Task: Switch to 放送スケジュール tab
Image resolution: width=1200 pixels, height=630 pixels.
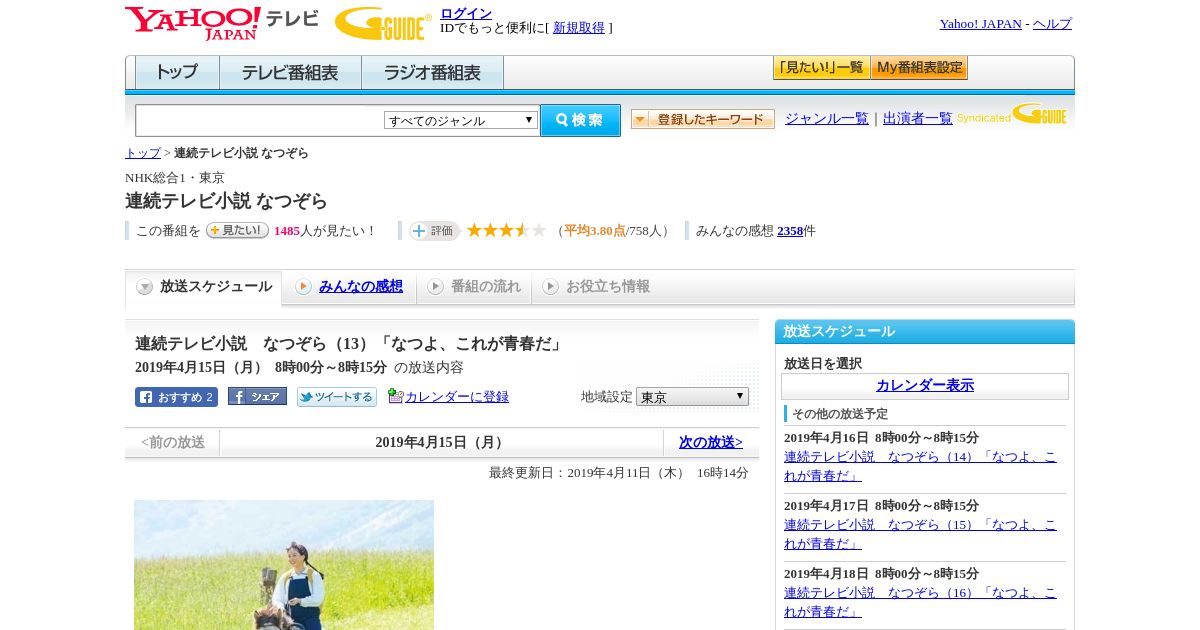Action: [203, 287]
